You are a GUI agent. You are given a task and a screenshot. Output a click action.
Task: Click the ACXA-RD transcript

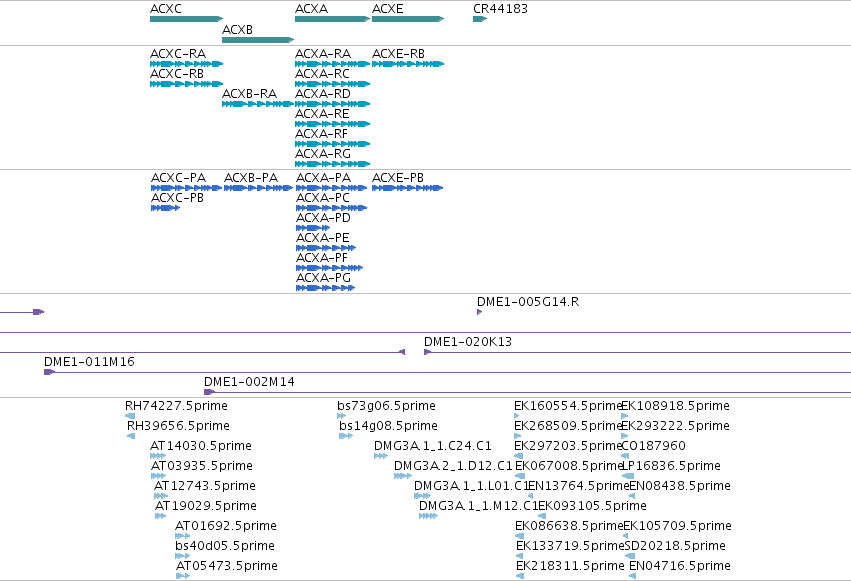click(x=332, y=104)
